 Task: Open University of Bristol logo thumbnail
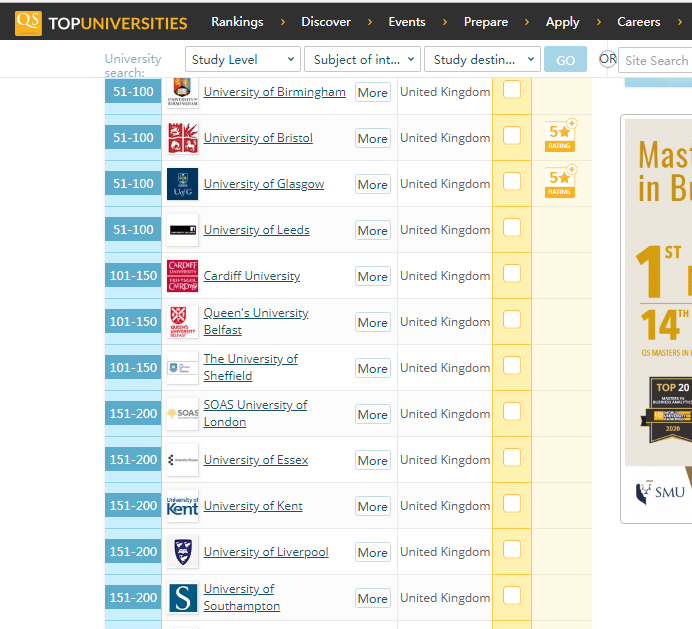pos(182,138)
